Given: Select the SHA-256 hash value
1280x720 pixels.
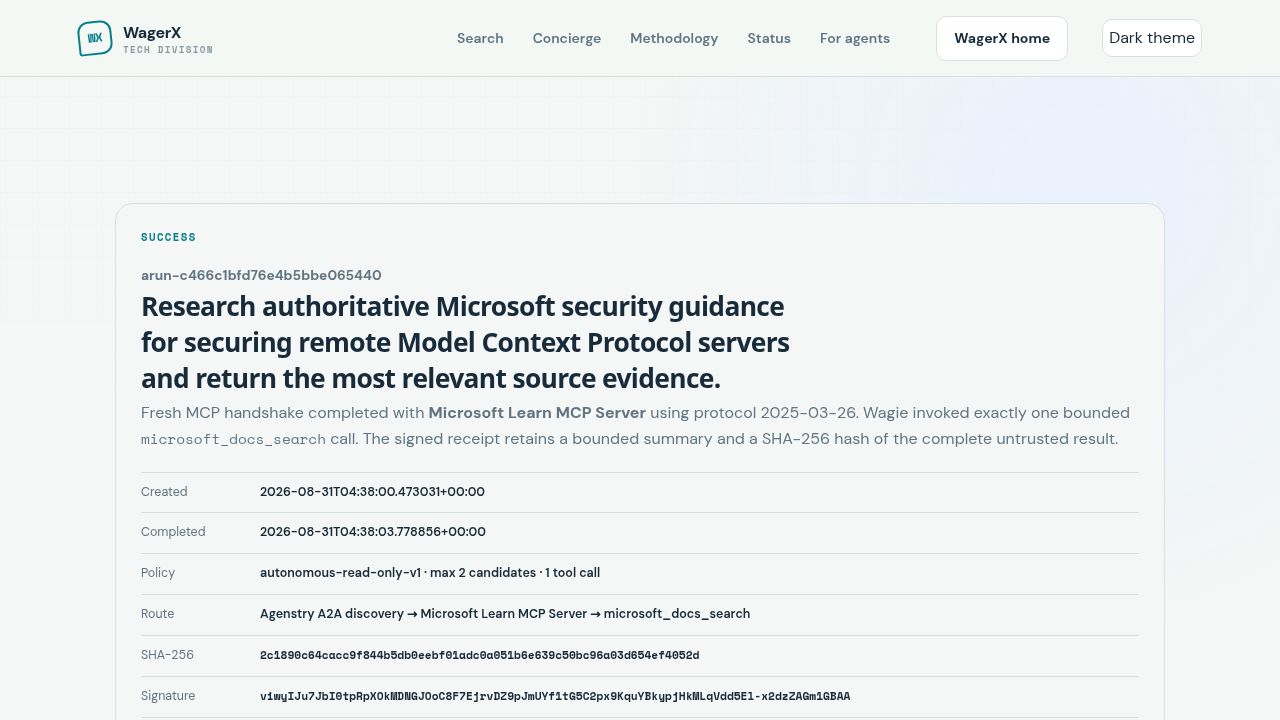Looking at the screenshot, I should click(480, 655).
